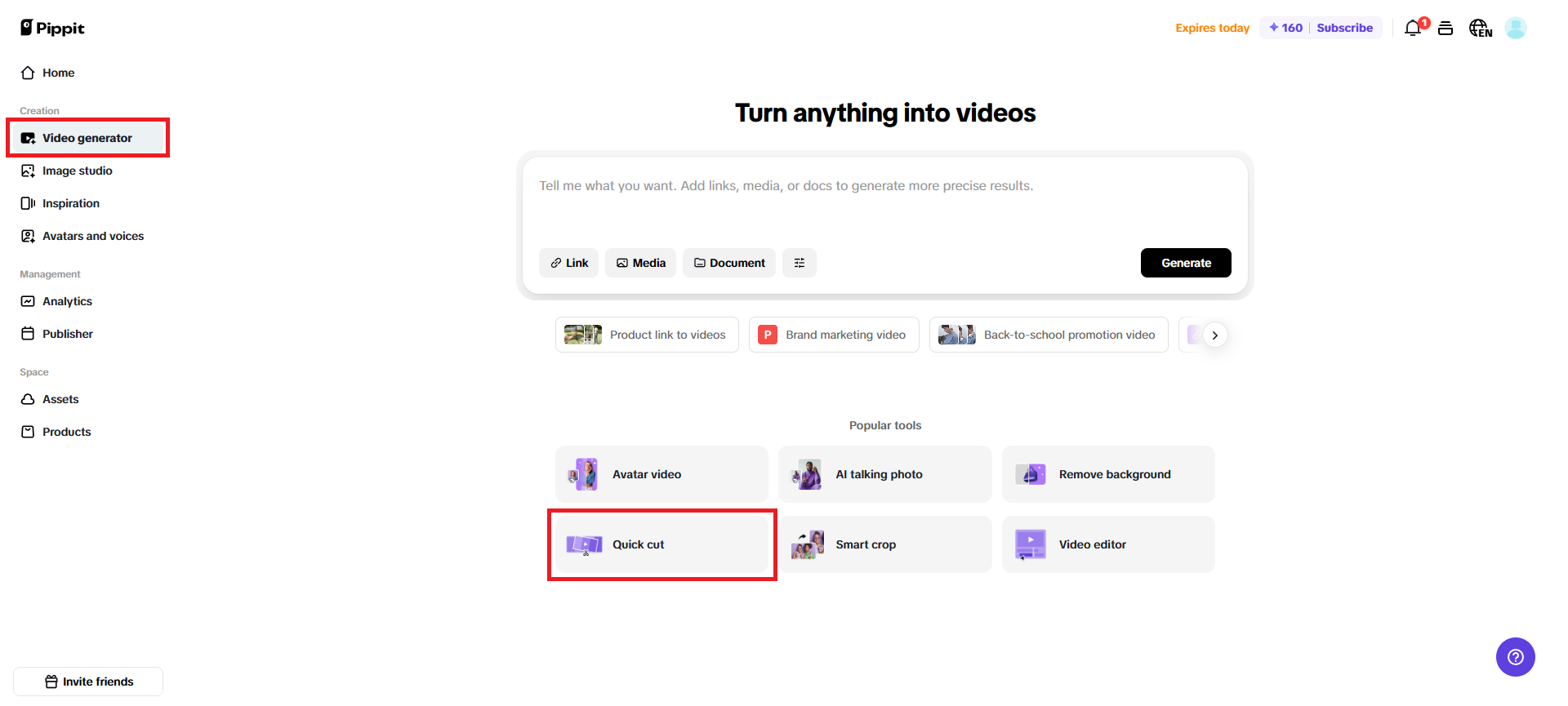The width and height of the screenshot is (1568, 706).
Task: Select Video generator in the sidebar
Action: (88, 138)
